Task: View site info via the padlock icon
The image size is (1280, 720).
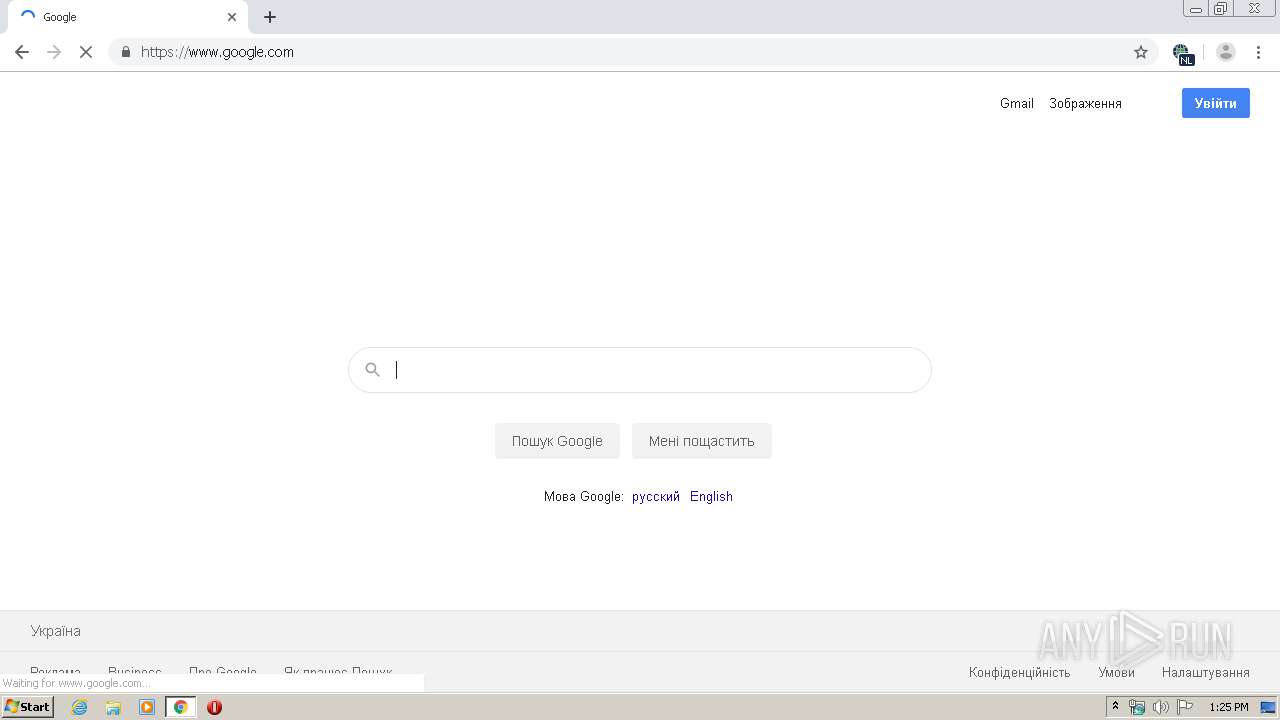Action: [x=126, y=52]
